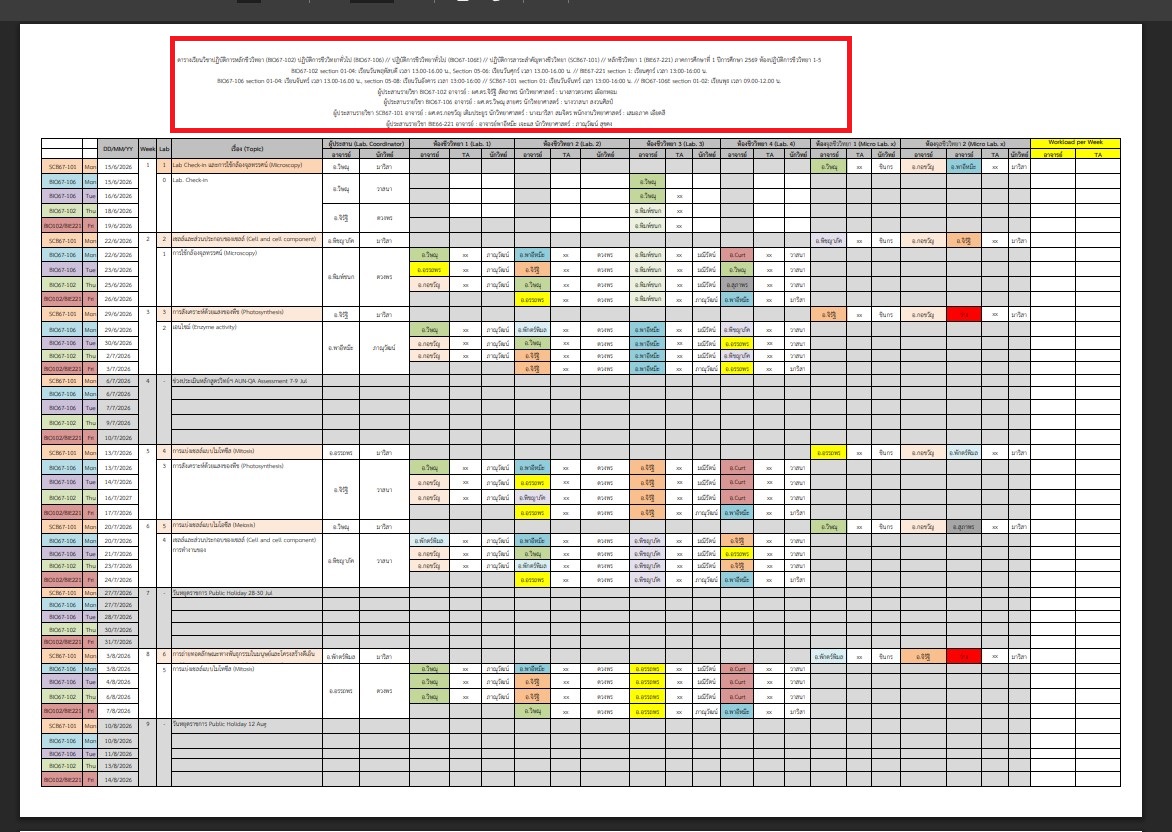This screenshot has width=1172, height=832.
Task: Click the yellow Workload per Week header
Action: [x=1075, y=143]
